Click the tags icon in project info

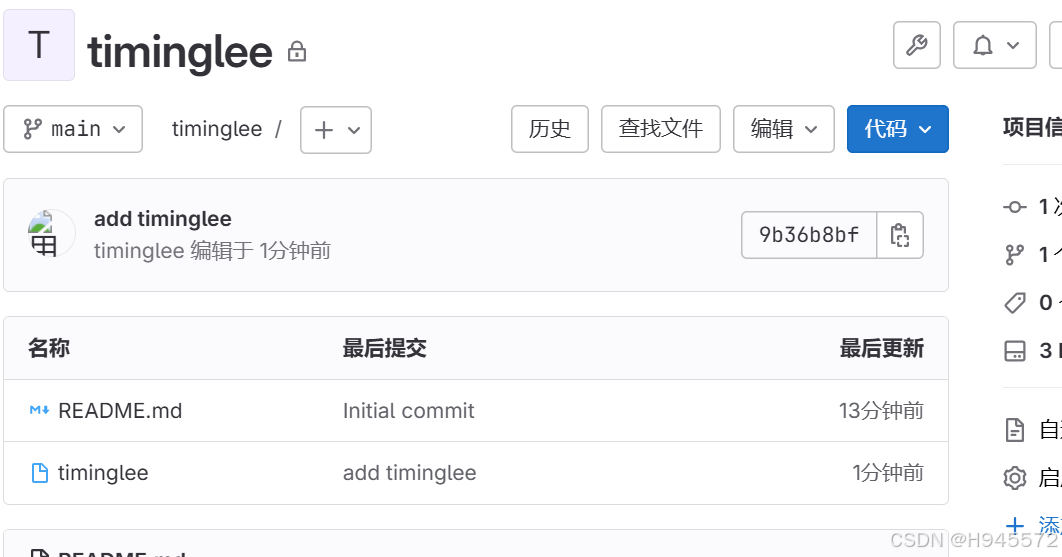(1015, 302)
